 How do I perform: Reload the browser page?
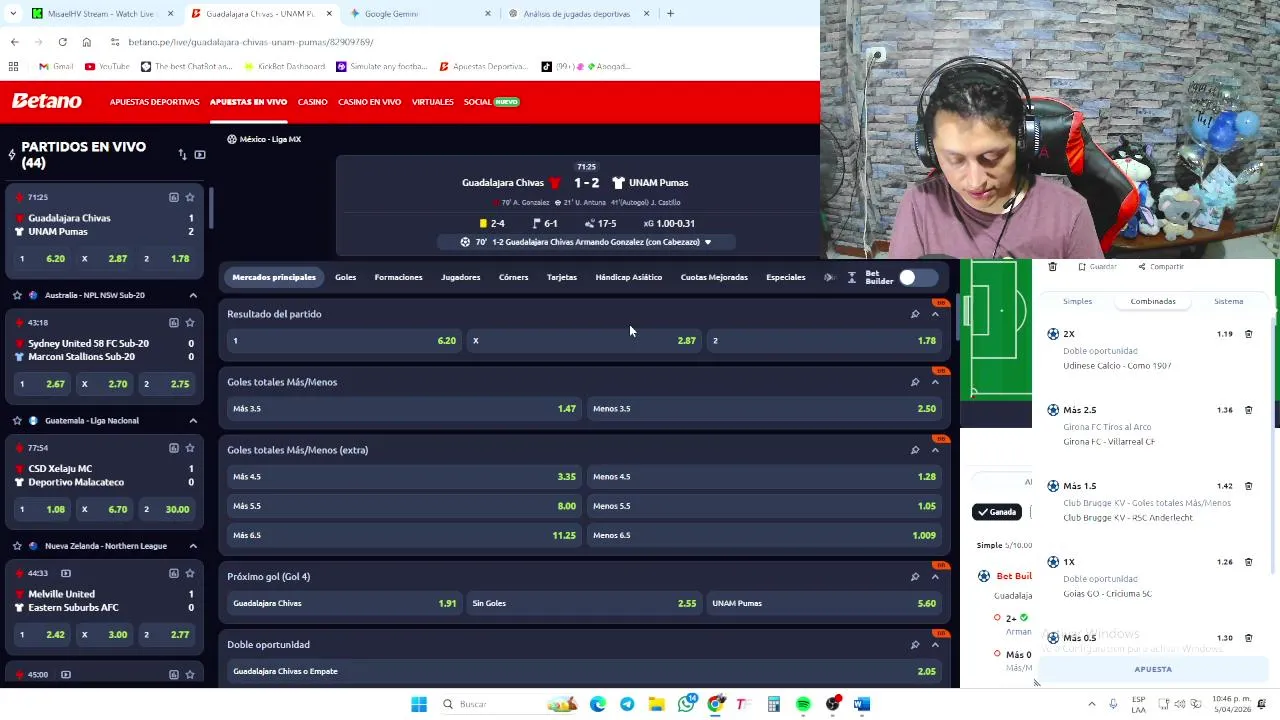click(62, 42)
